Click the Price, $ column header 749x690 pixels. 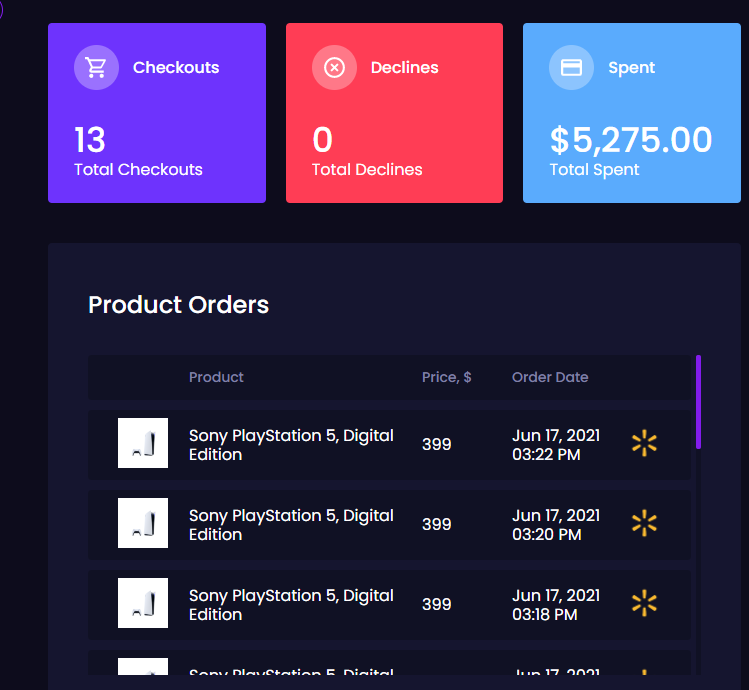[x=447, y=377]
